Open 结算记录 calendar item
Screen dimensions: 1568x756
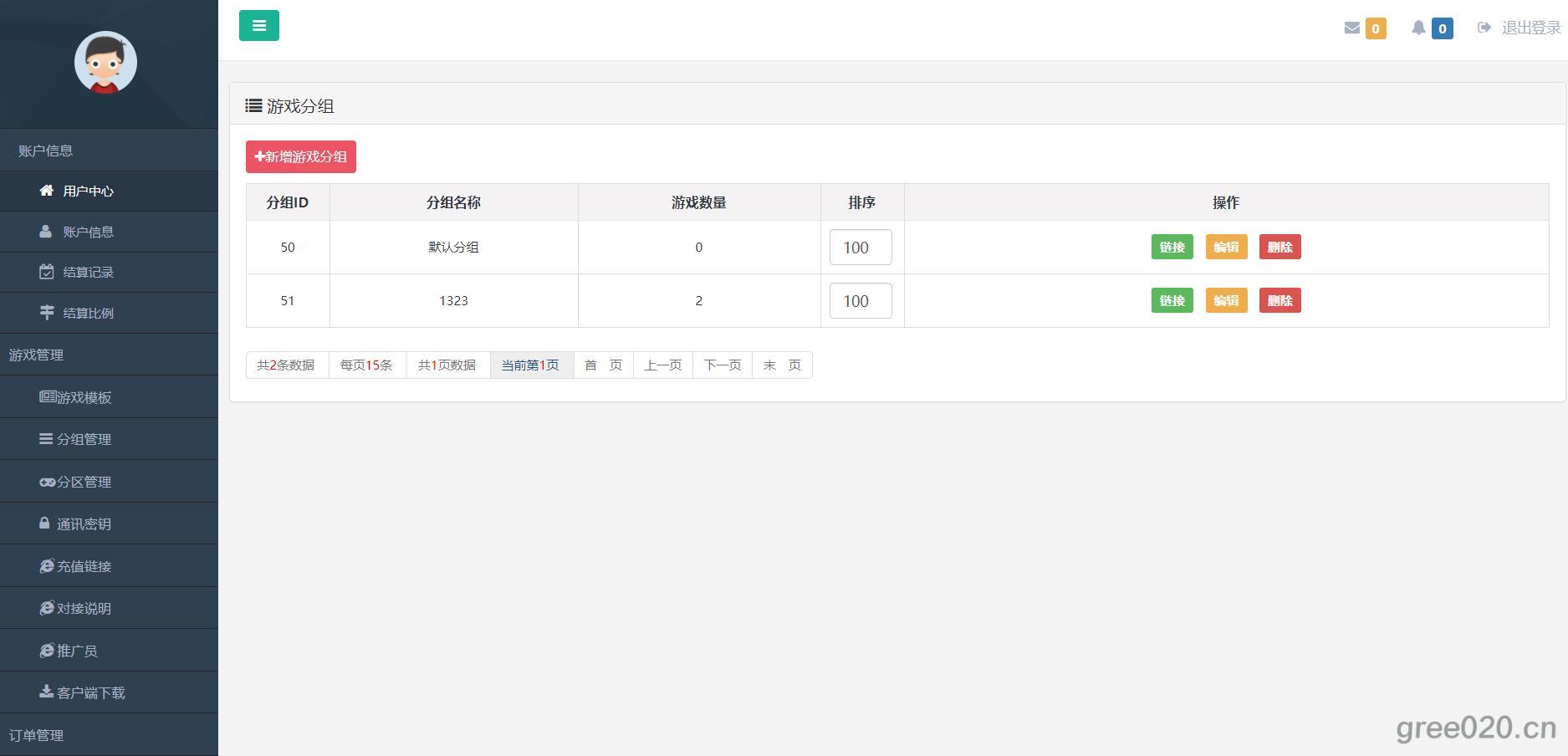point(77,273)
